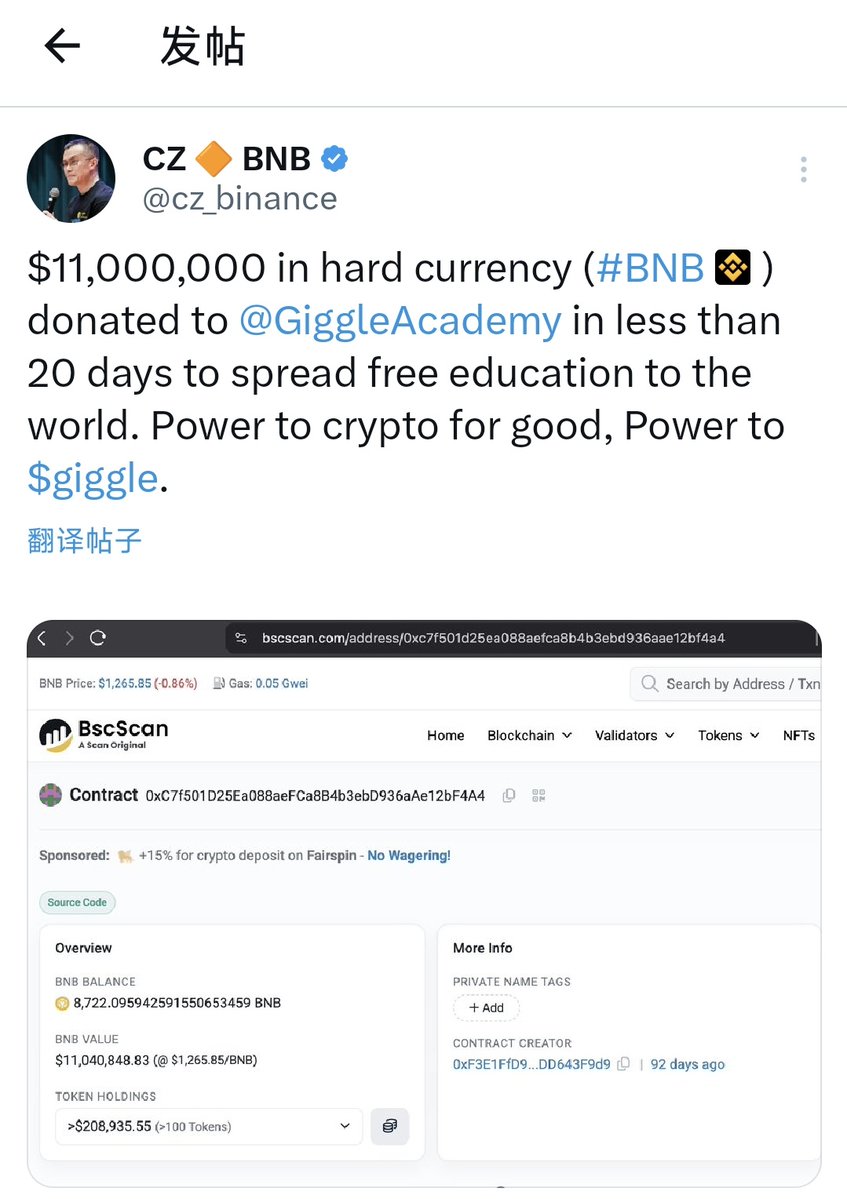Image resolution: width=847 pixels, height=1199 pixels.
Task: Tap the back arrow beside 发帖
Action: [x=62, y=46]
